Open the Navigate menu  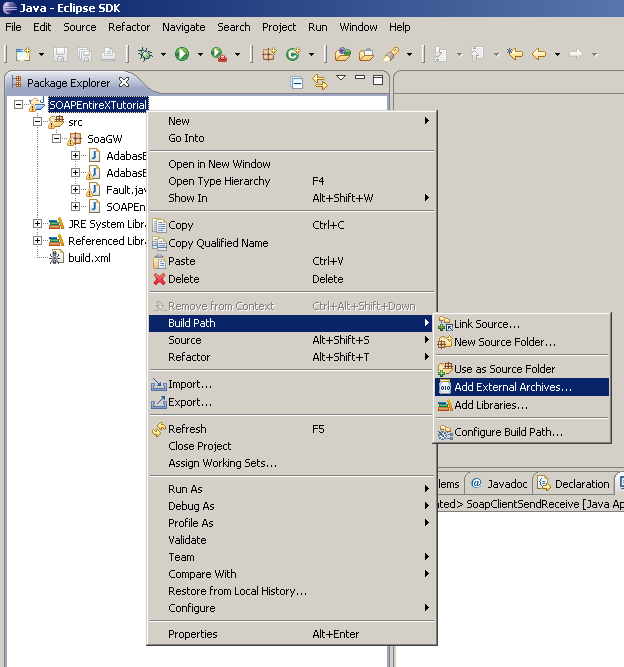coord(183,27)
